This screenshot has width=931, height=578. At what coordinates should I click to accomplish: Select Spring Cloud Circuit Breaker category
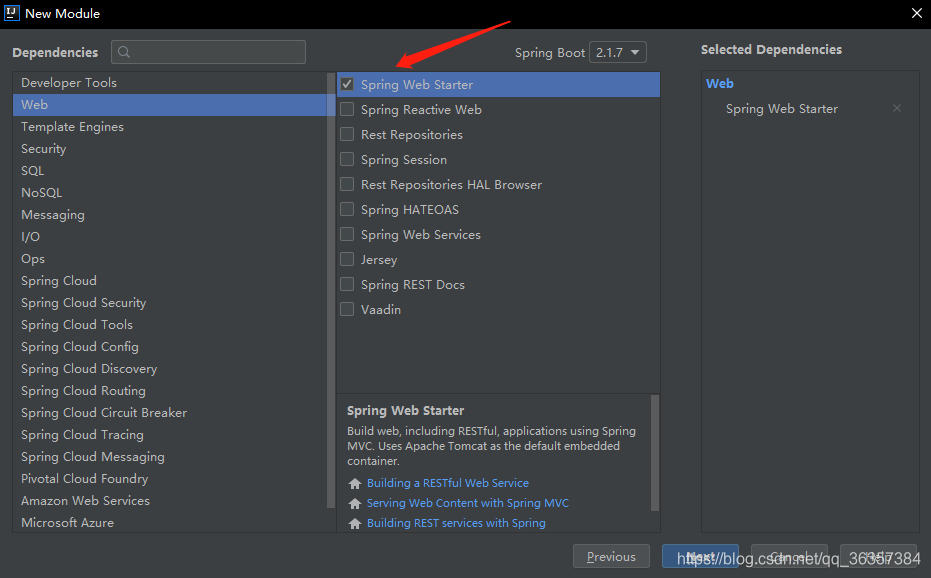(170, 412)
